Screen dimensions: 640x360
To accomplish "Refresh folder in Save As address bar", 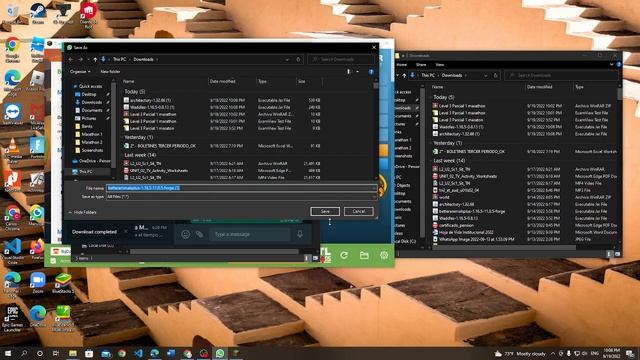I will [x=298, y=59].
